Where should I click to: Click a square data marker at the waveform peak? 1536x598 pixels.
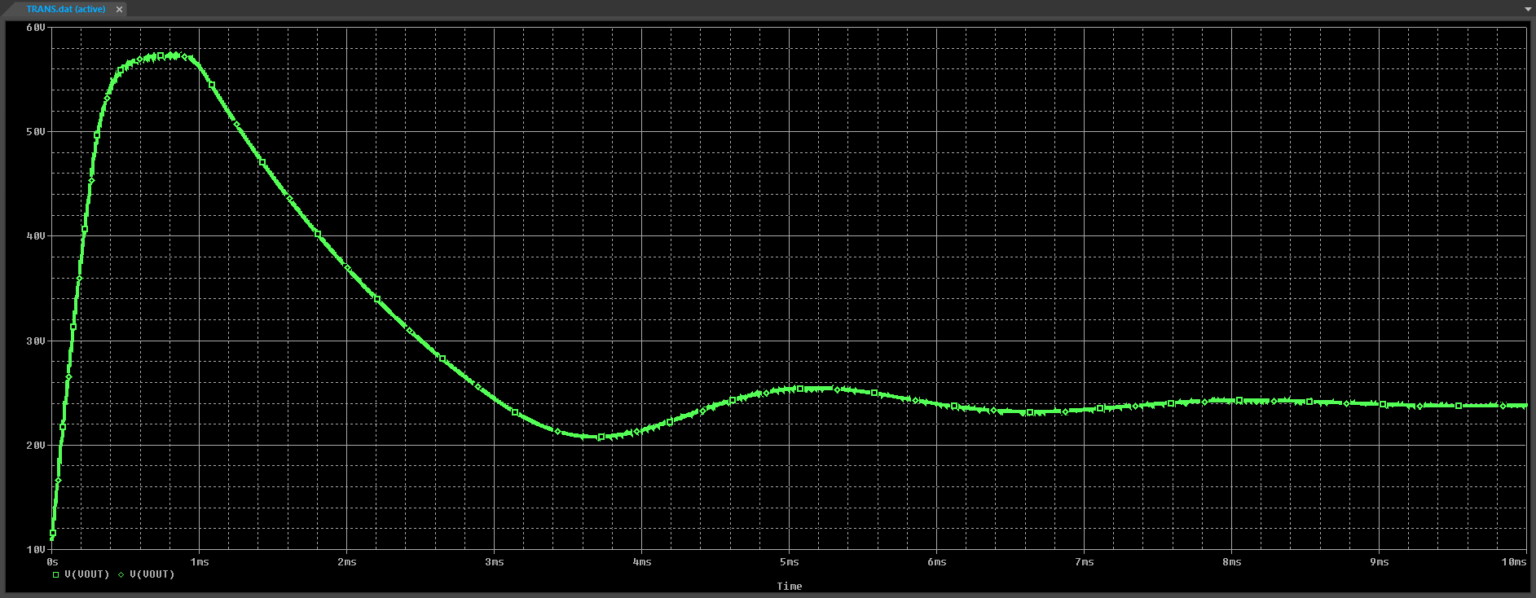(160, 55)
